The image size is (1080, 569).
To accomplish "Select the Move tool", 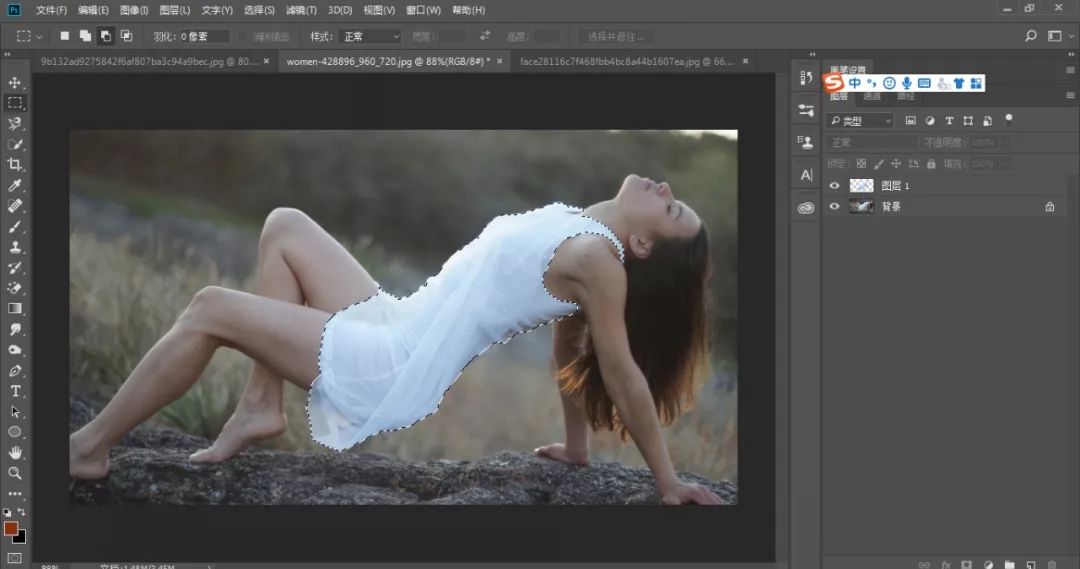I will point(14,83).
